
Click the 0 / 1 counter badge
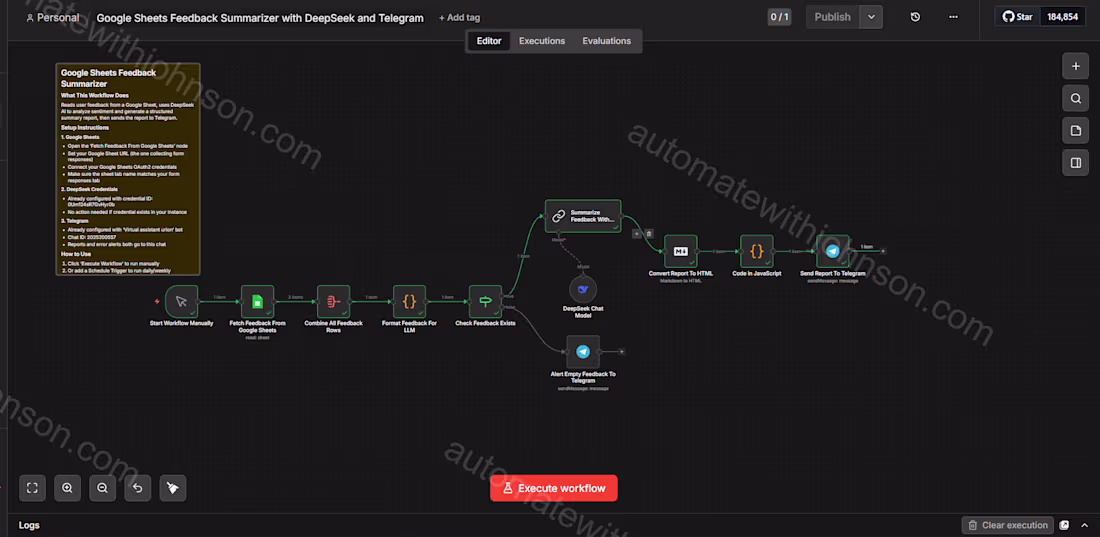coord(779,17)
